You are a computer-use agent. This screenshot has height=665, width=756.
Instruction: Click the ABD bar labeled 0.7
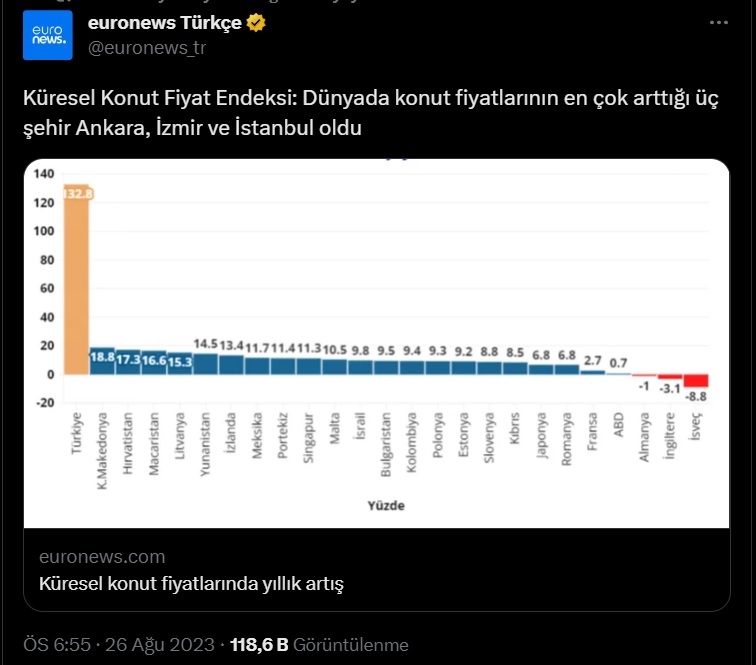(x=618, y=374)
